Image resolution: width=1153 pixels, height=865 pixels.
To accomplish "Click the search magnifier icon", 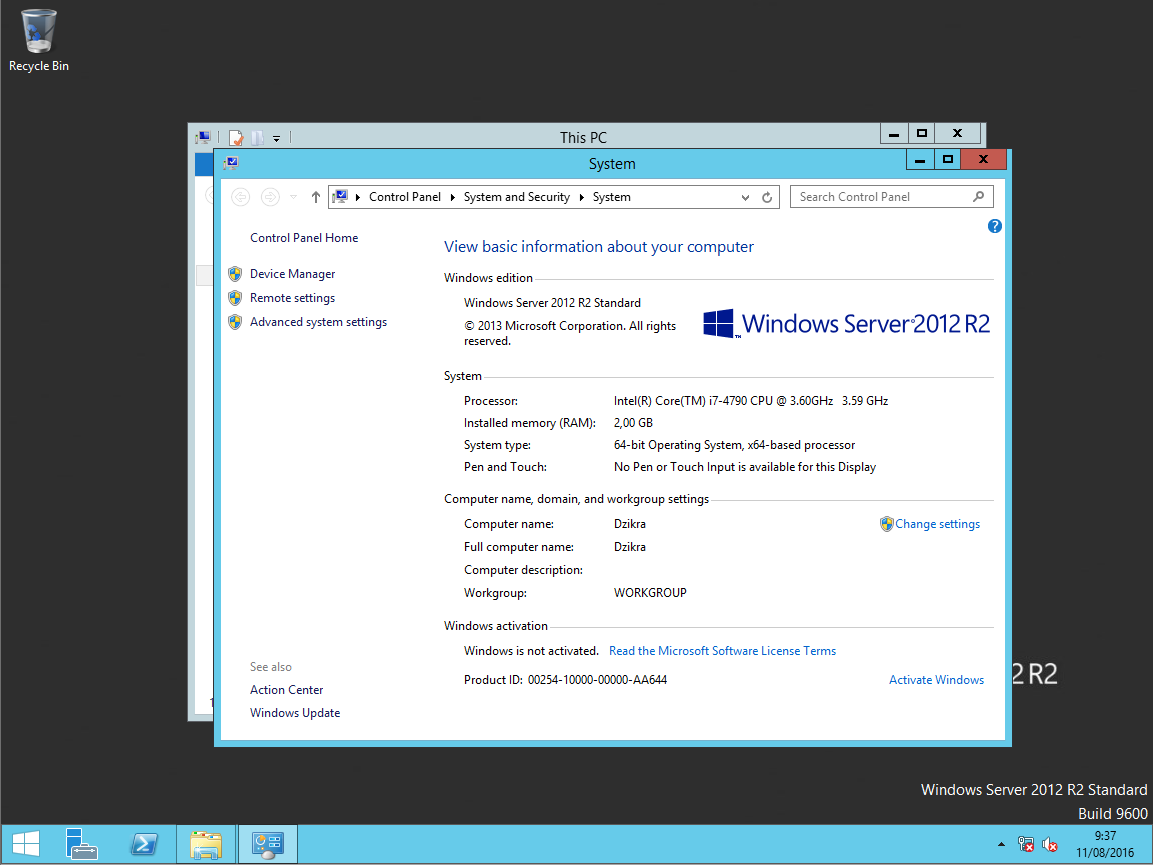I will [x=978, y=196].
